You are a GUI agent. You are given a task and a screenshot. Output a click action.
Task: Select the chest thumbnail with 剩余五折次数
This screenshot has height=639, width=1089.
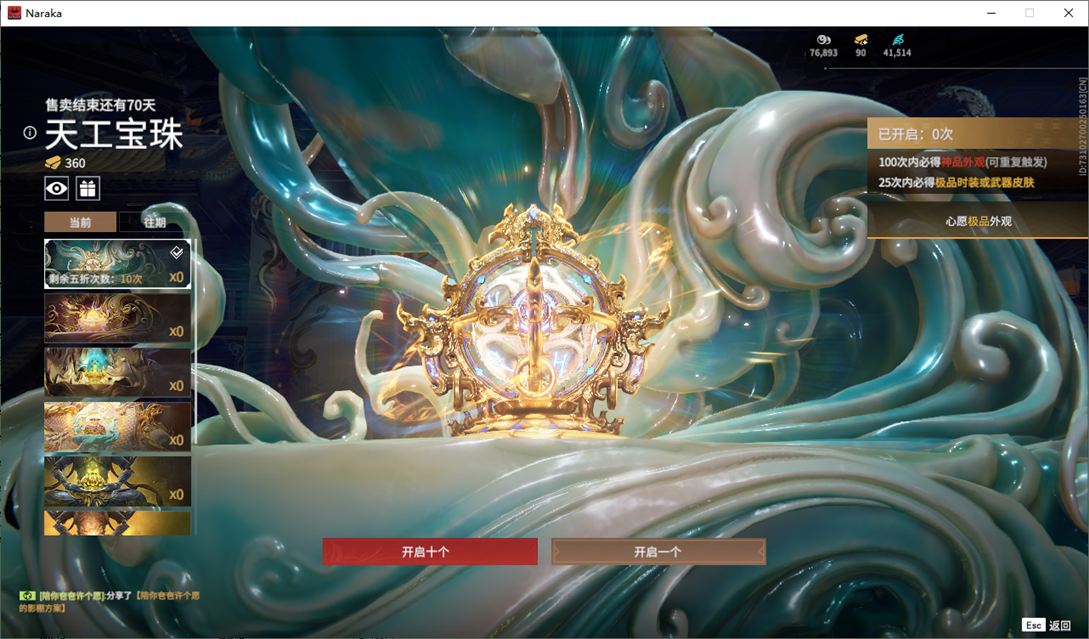(x=117, y=264)
